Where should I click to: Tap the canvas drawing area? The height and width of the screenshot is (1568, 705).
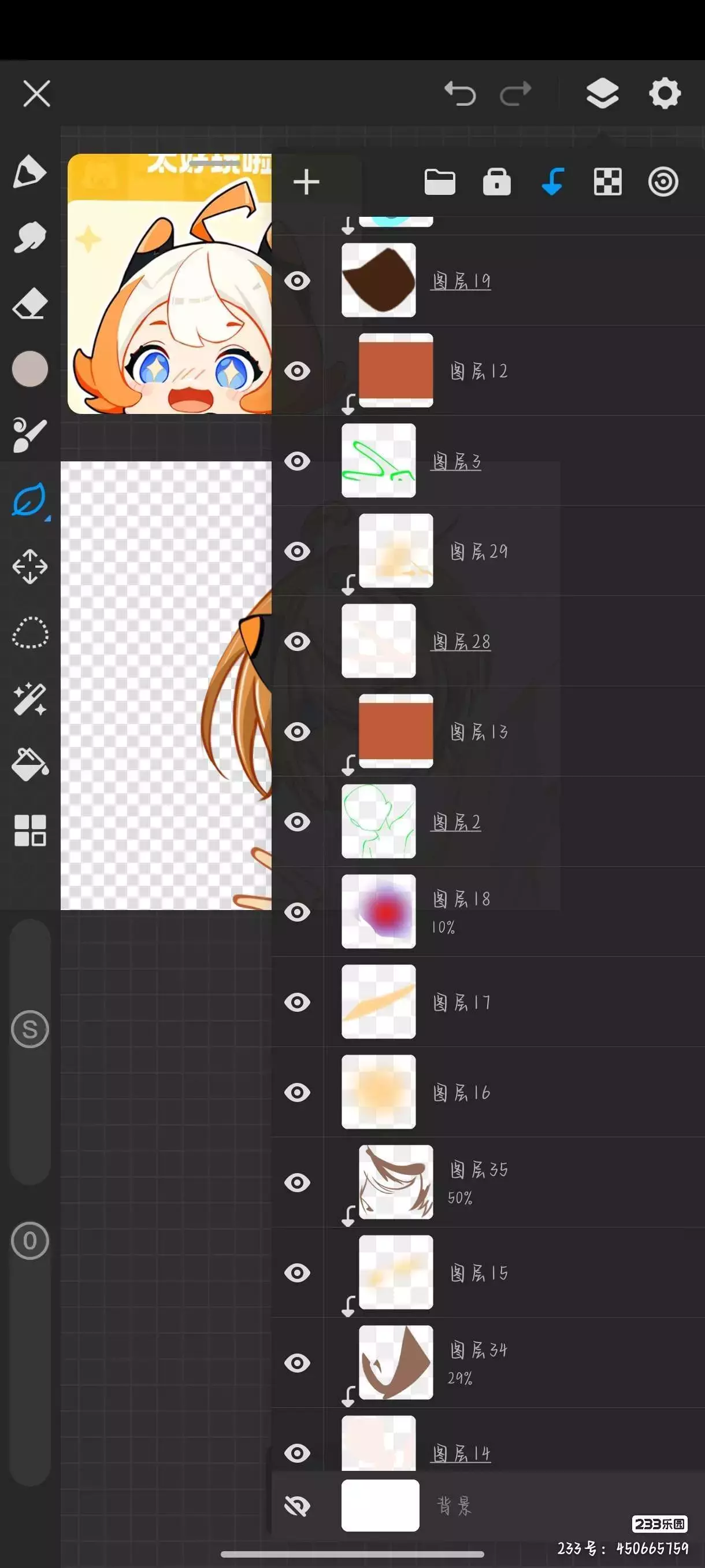pos(166,685)
